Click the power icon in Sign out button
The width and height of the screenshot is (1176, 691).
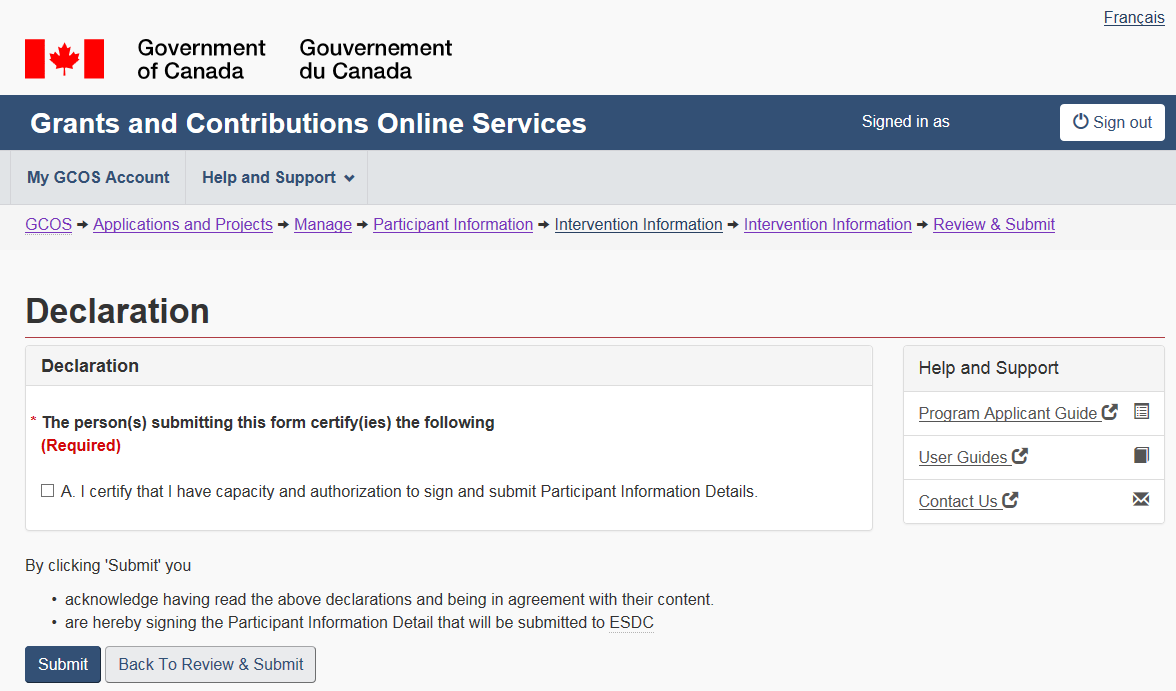click(x=1080, y=122)
